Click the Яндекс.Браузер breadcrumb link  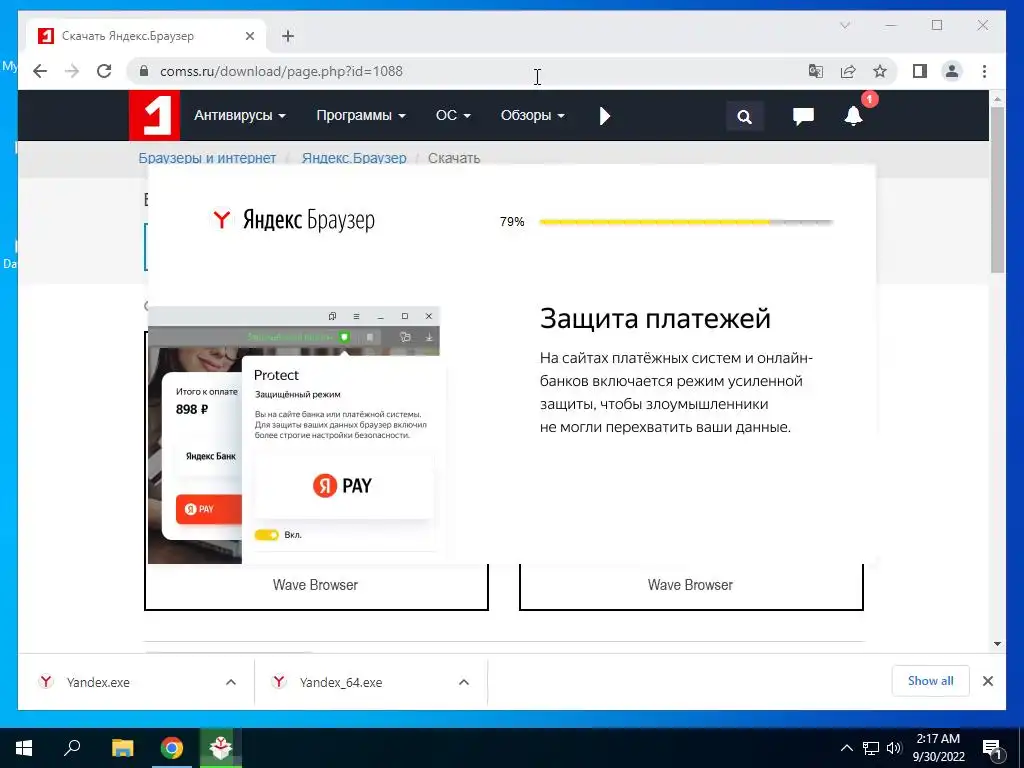click(354, 158)
